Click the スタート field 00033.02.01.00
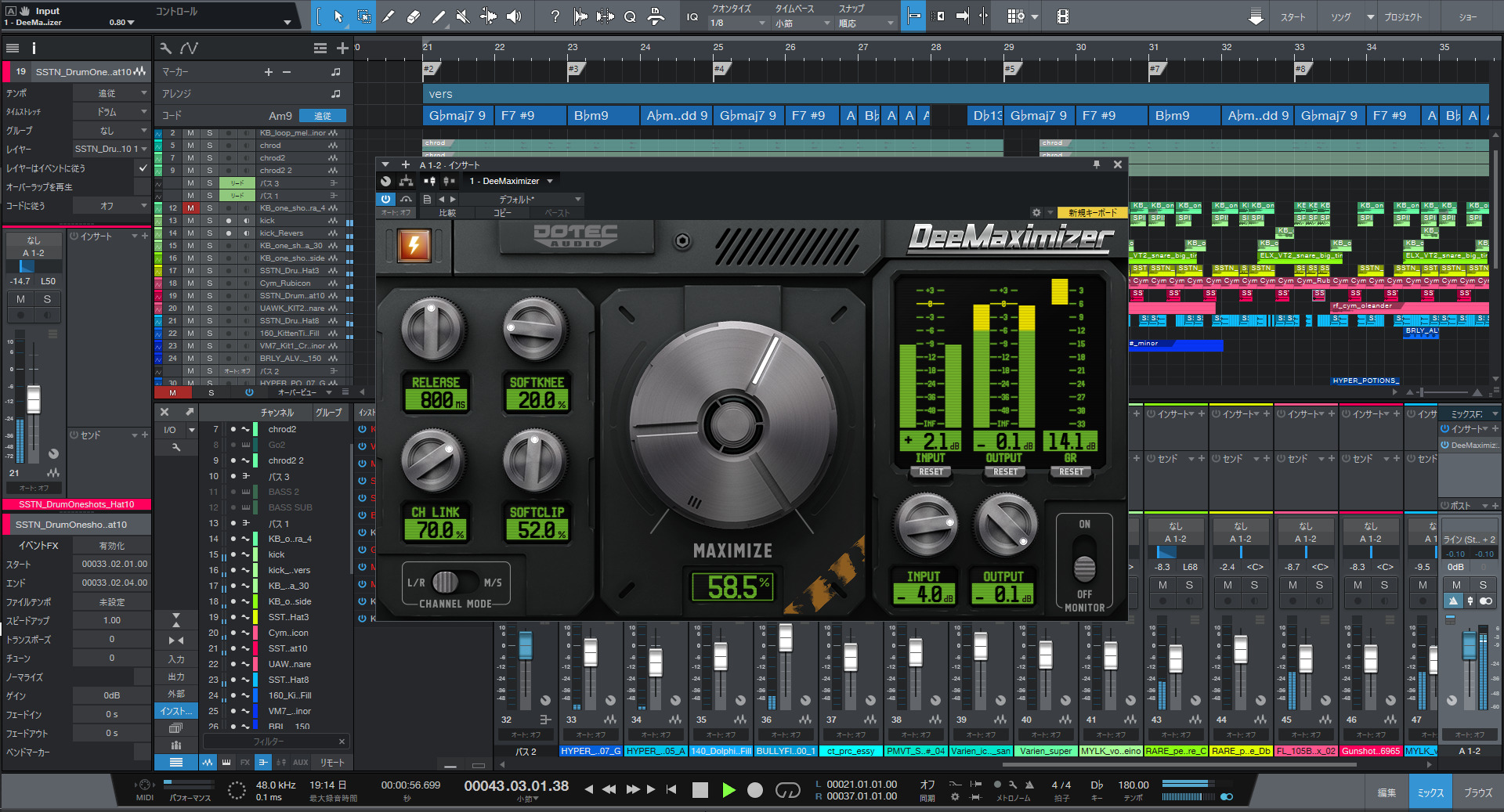1504x812 pixels. coord(111,564)
